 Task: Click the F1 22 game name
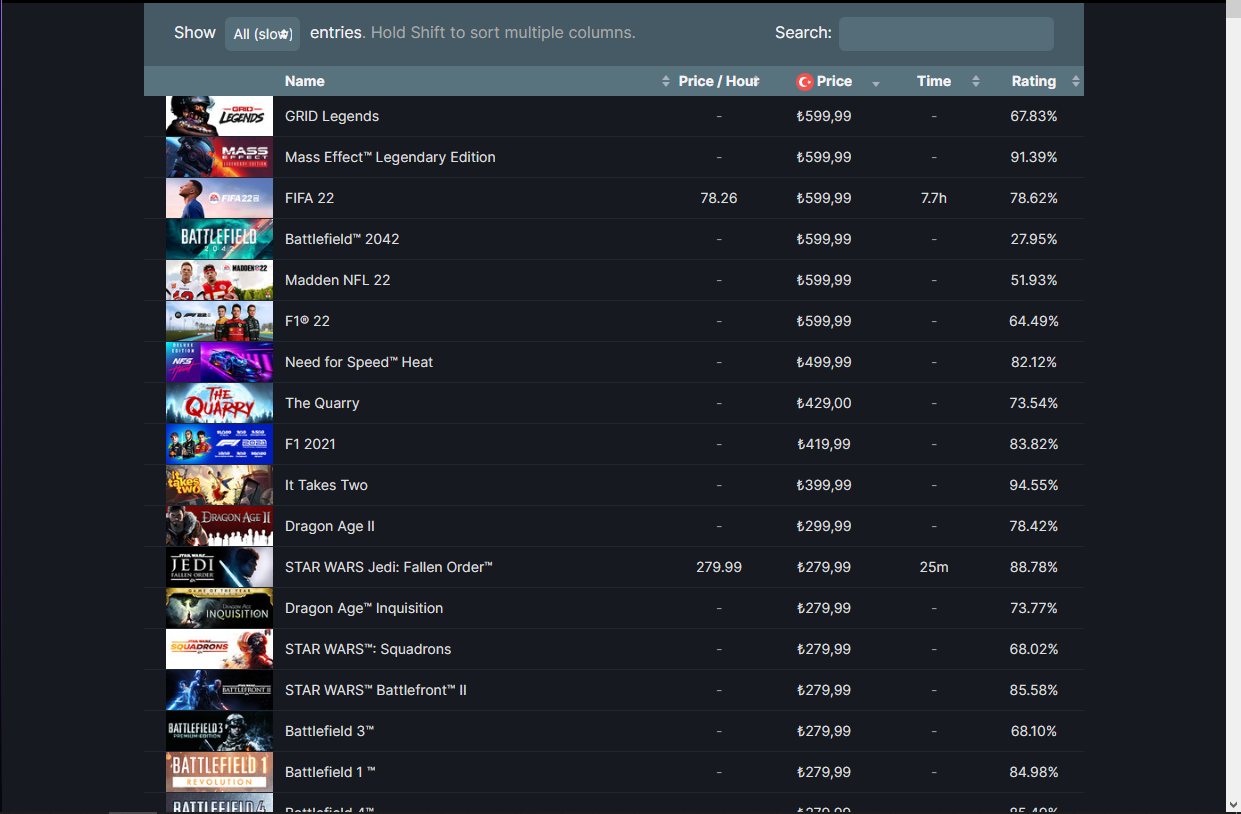[x=307, y=321]
